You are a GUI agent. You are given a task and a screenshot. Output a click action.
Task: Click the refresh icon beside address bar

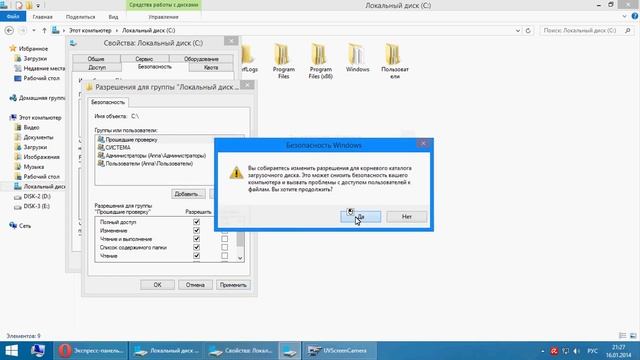coord(528,31)
